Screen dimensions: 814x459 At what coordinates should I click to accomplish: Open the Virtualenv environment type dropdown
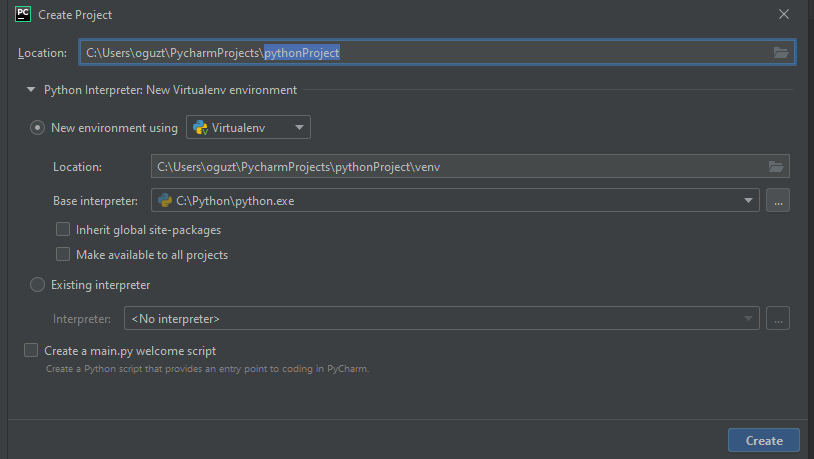tap(248, 127)
